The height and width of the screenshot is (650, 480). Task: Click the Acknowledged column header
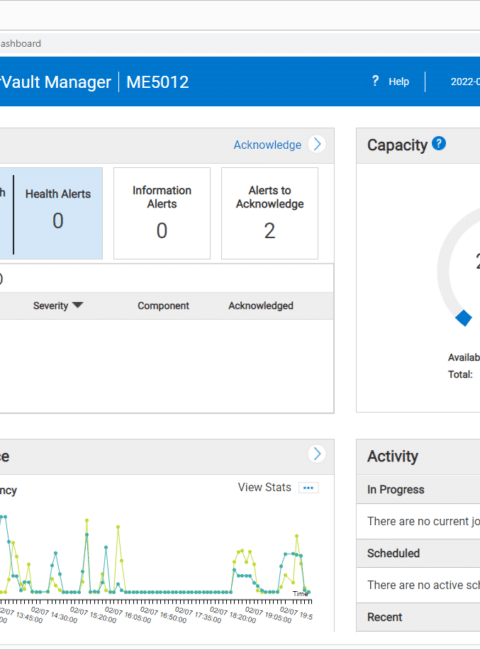(x=261, y=306)
